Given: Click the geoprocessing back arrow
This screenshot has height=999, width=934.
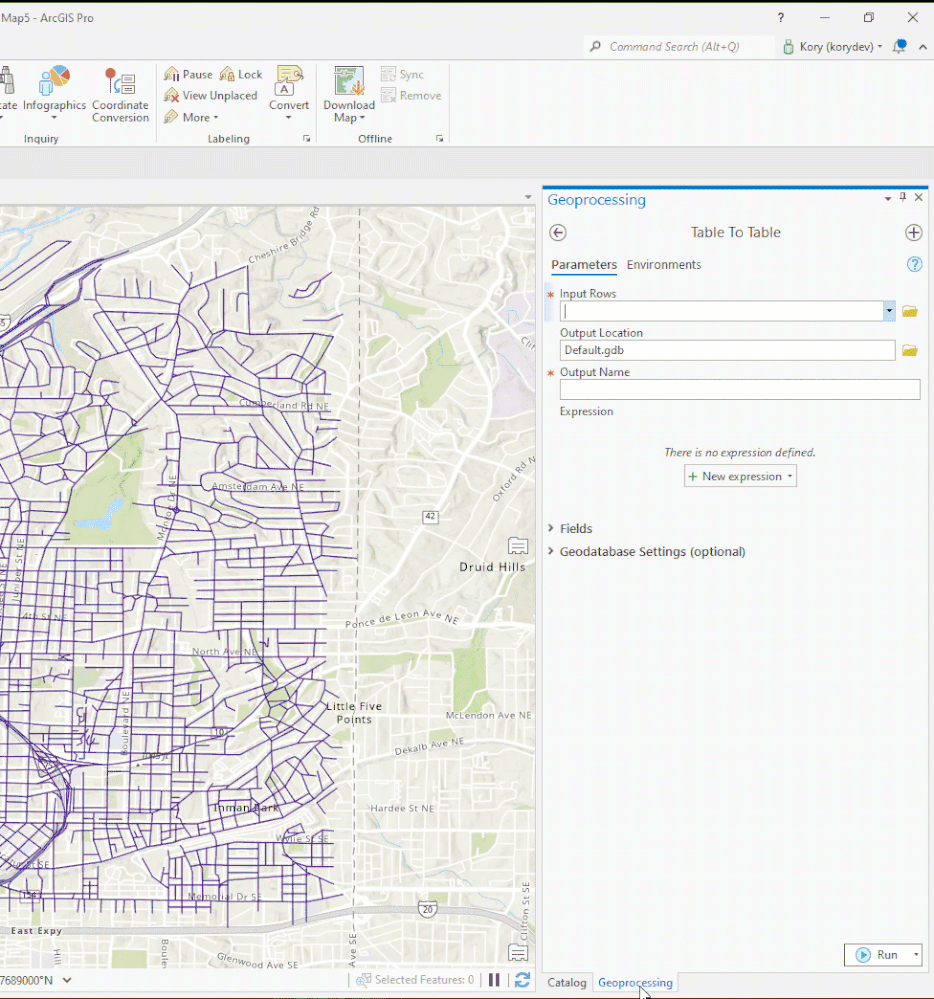Looking at the screenshot, I should point(558,233).
